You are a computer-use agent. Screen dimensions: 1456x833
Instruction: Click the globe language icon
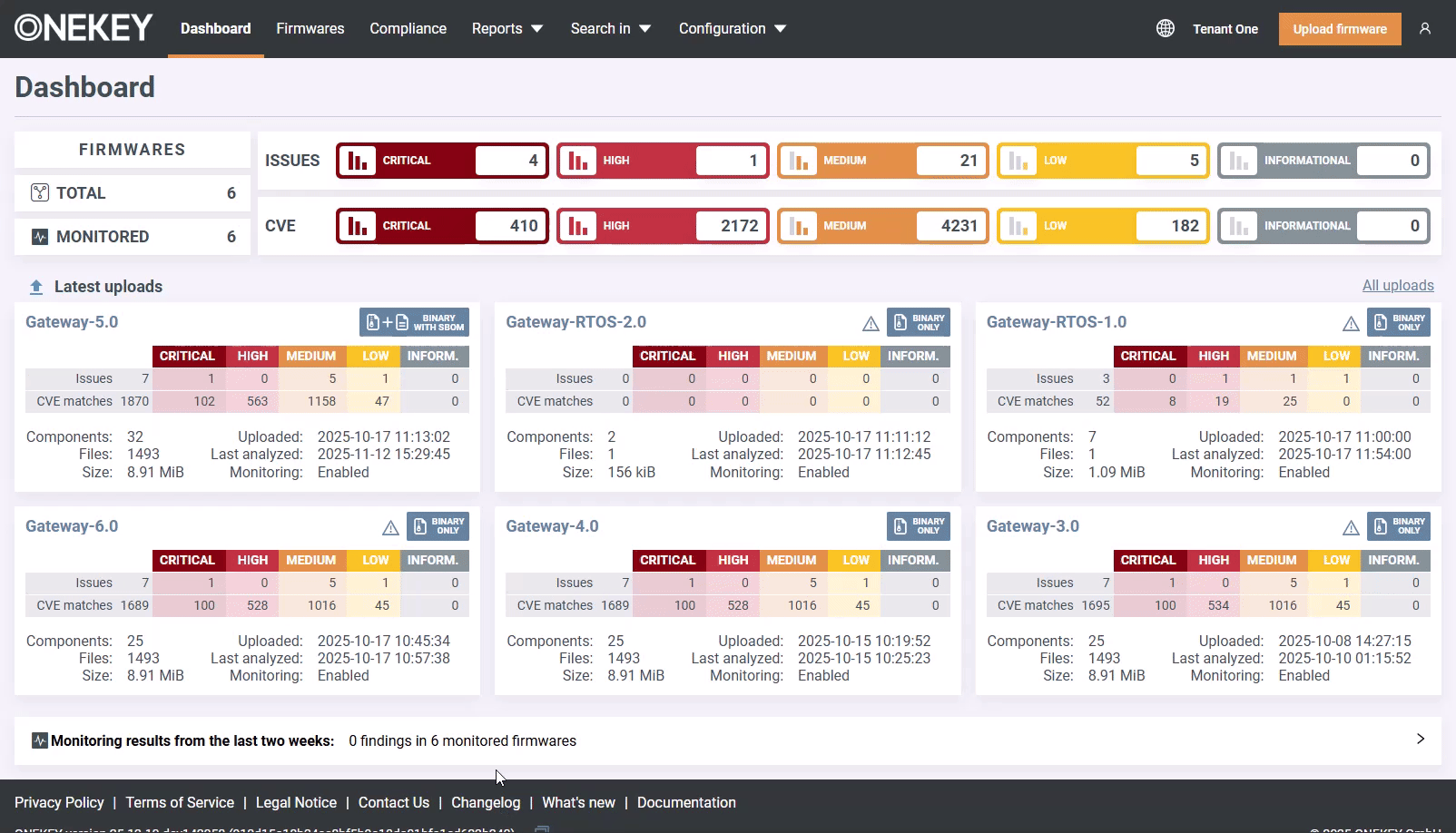pyautogui.click(x=1166, y=29)
